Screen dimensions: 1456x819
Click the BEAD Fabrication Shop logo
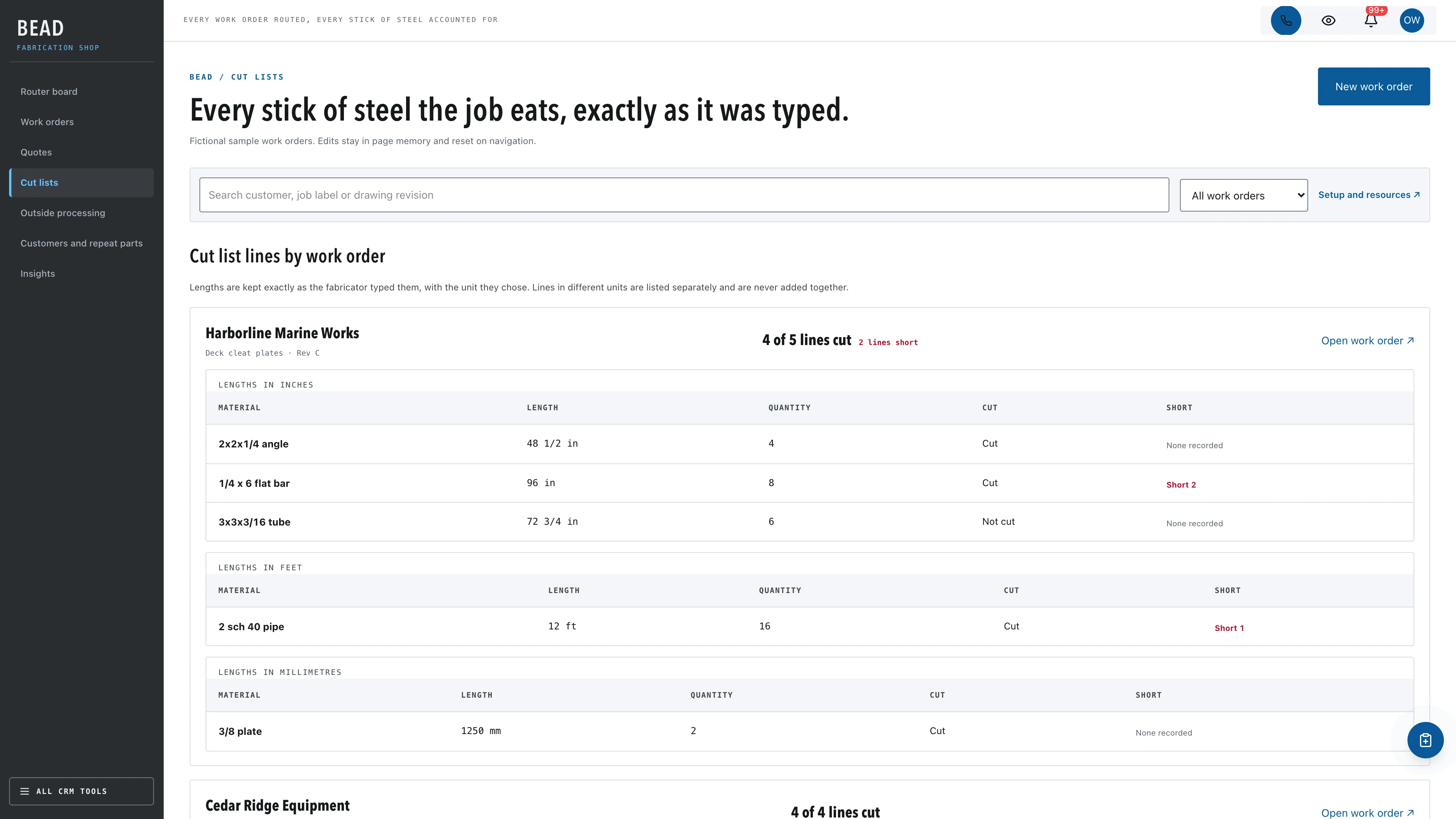[x=58, y=35]
